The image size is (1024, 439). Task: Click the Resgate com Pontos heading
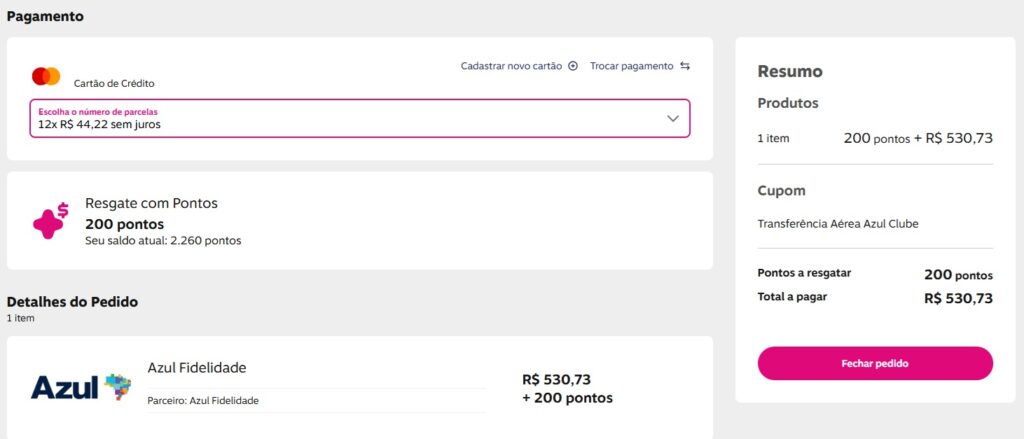pos(151,203)
